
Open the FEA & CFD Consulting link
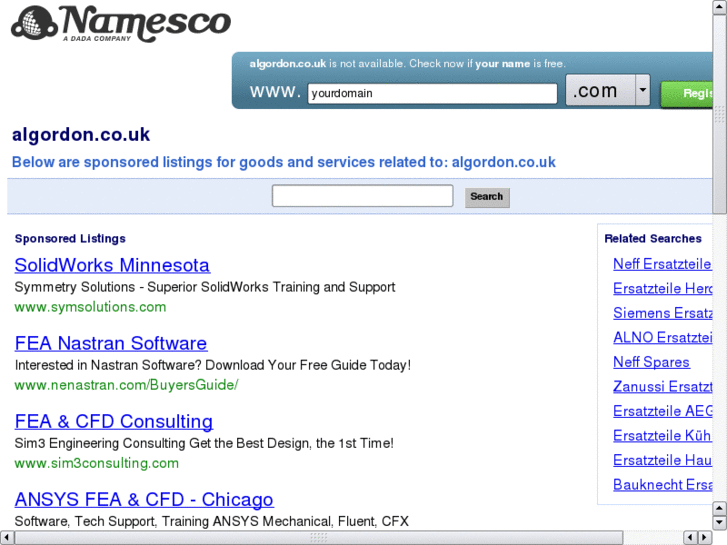click(x=114, y=421)
